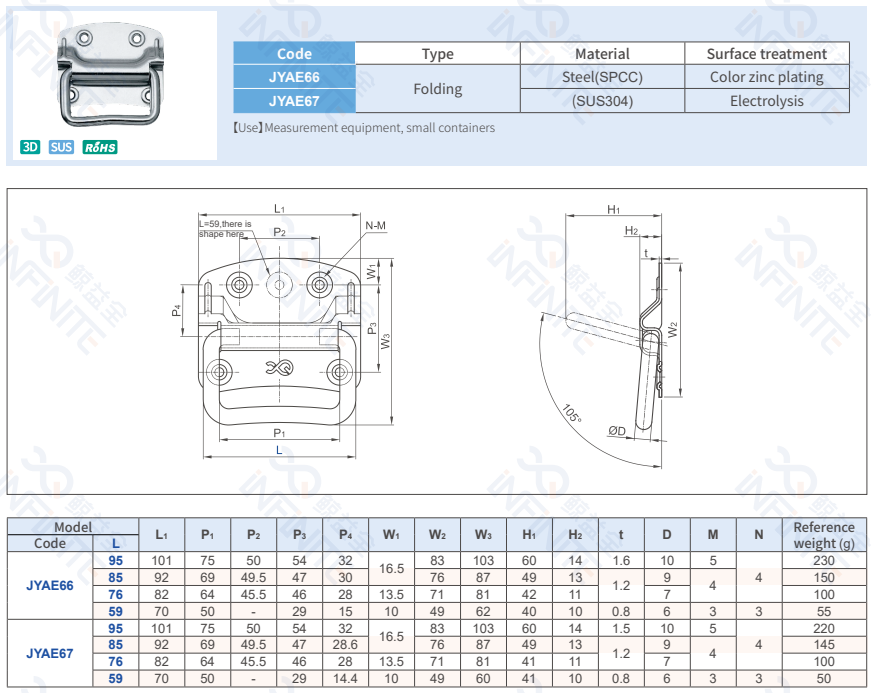Select JYAE66 in the top Code table
The width and height of the screenshot is (872, 693).
(x=294, y=77)
